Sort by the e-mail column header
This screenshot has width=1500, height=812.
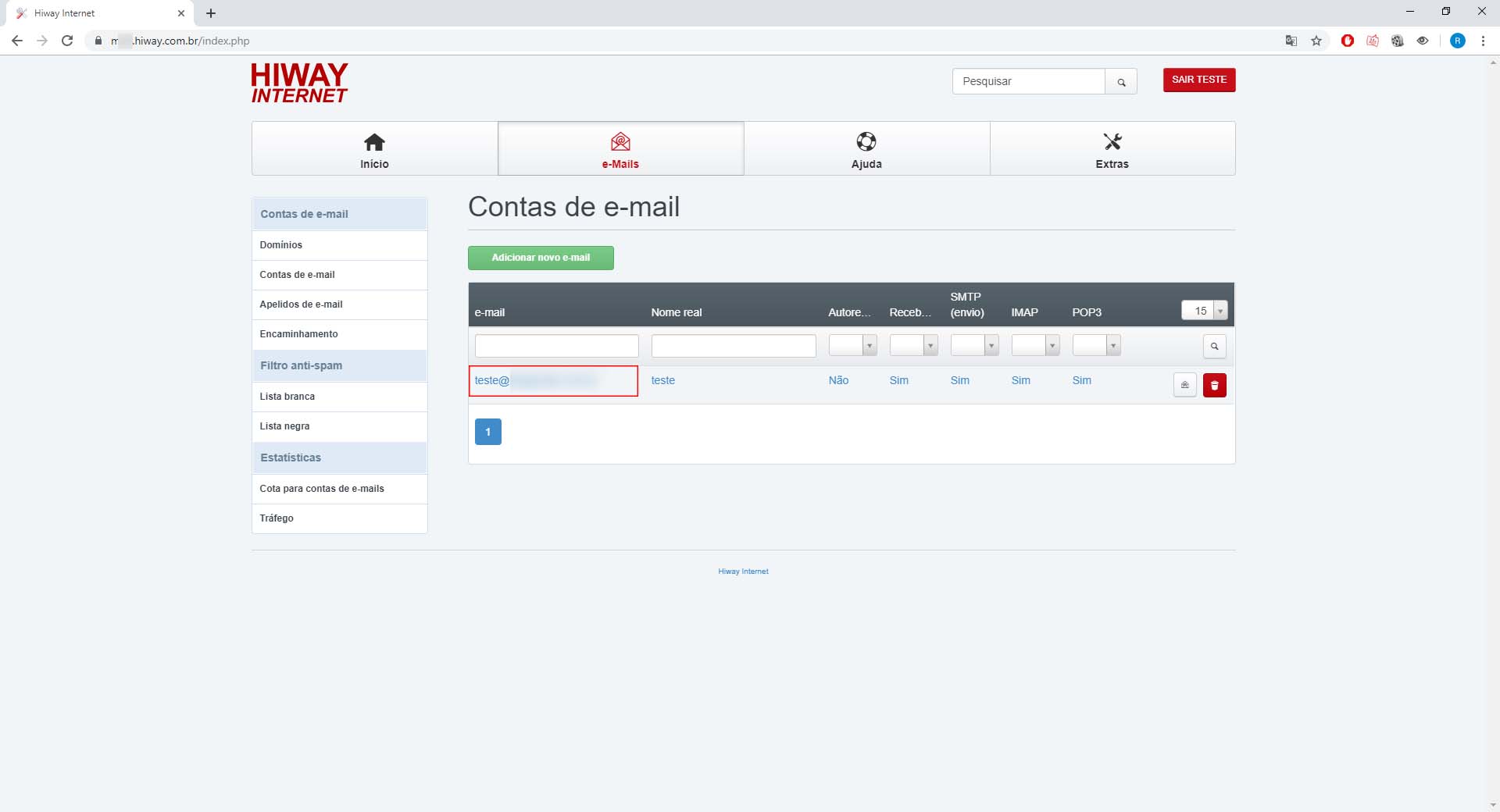[x=490, y=312]
